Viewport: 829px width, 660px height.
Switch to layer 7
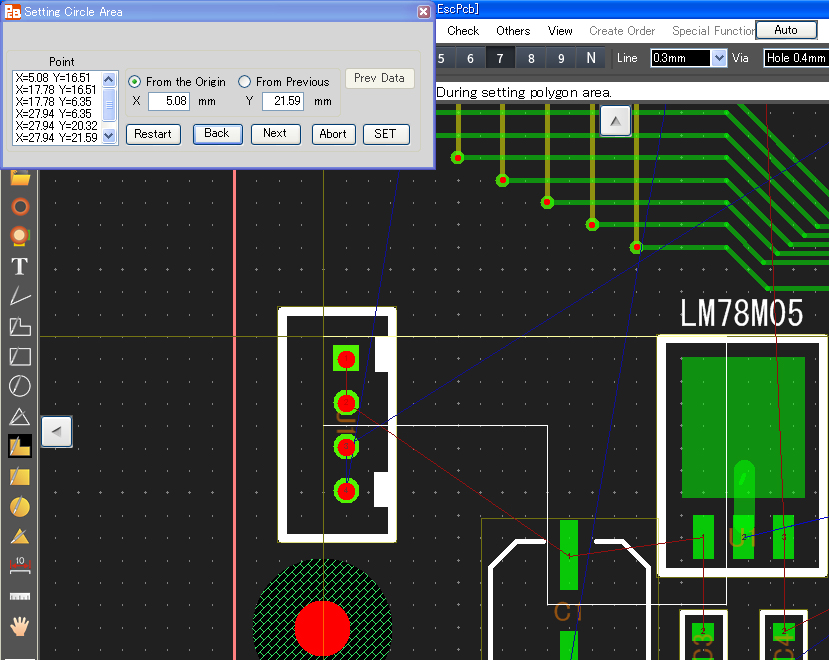coord(500,58)
